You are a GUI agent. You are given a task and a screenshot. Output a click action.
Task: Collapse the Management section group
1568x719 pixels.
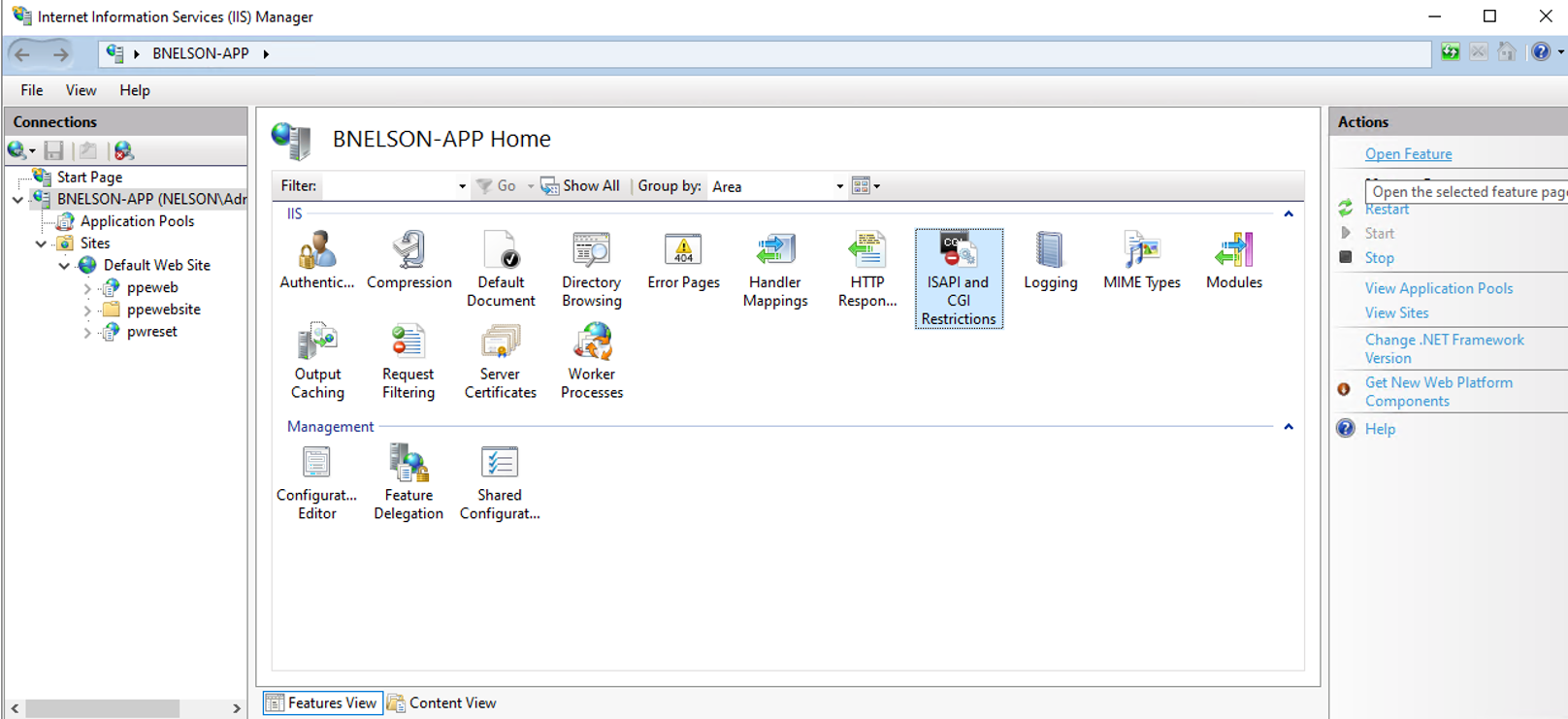point(1289,427)
